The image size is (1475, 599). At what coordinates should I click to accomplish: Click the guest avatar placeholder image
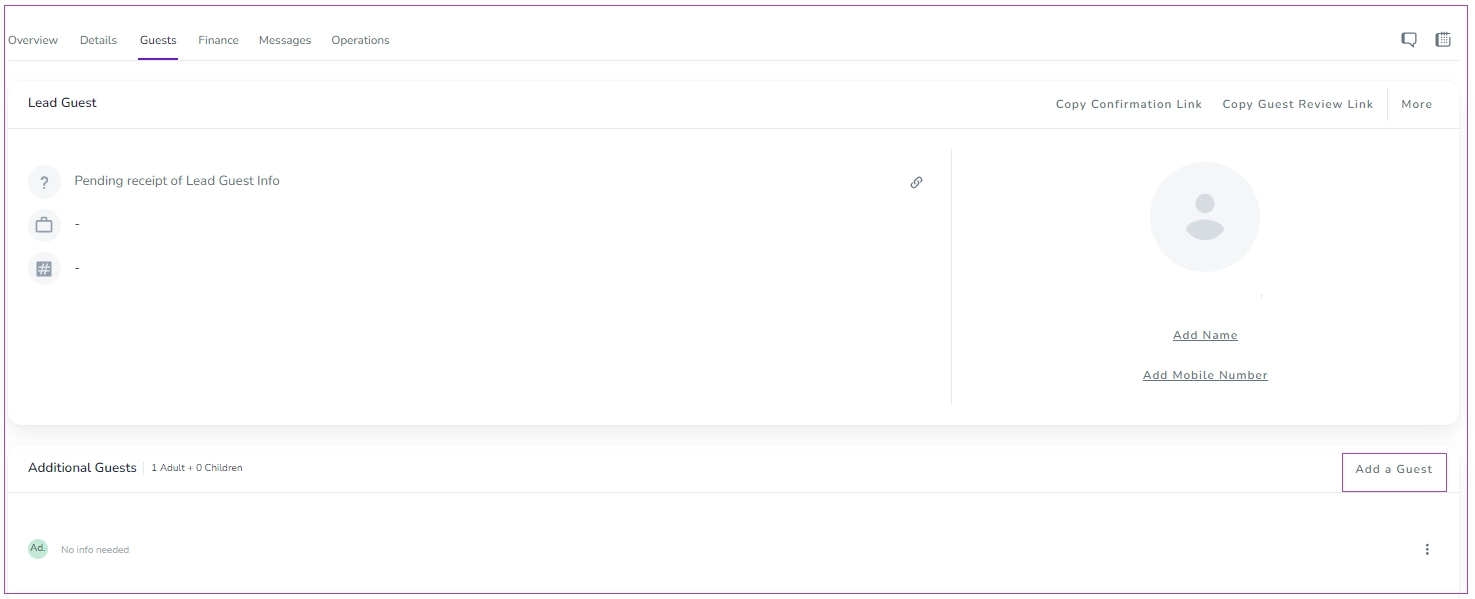[1205, 217]
